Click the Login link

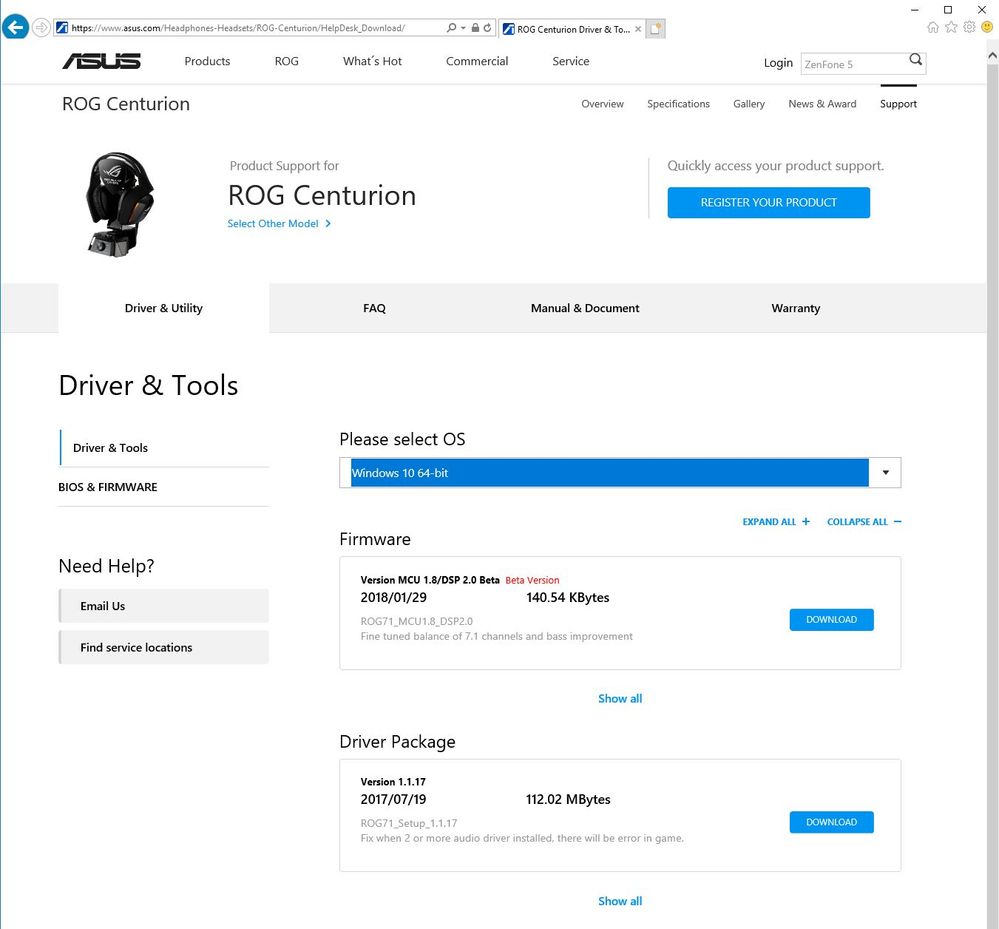click(778, 63)
